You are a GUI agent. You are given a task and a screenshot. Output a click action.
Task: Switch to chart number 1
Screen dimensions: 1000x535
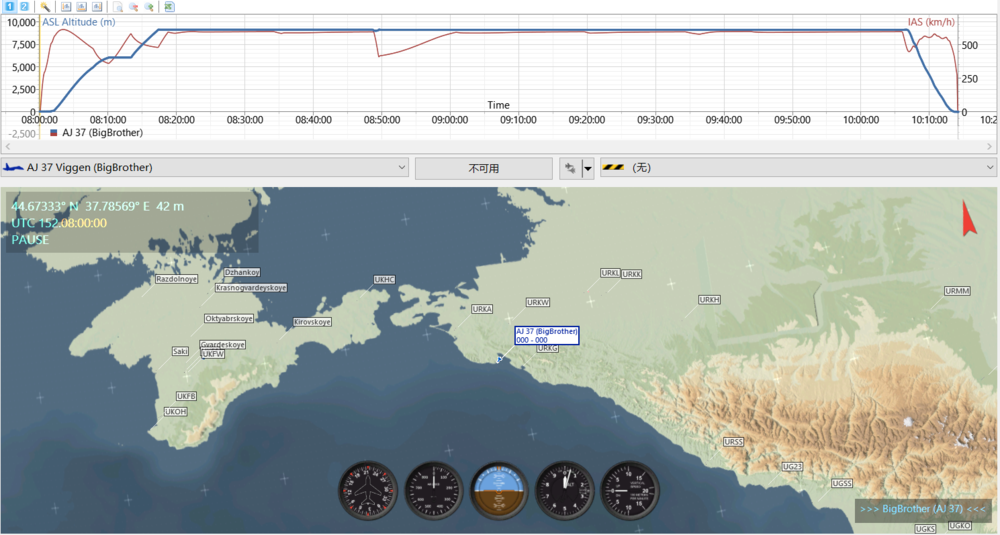point(9,6)
